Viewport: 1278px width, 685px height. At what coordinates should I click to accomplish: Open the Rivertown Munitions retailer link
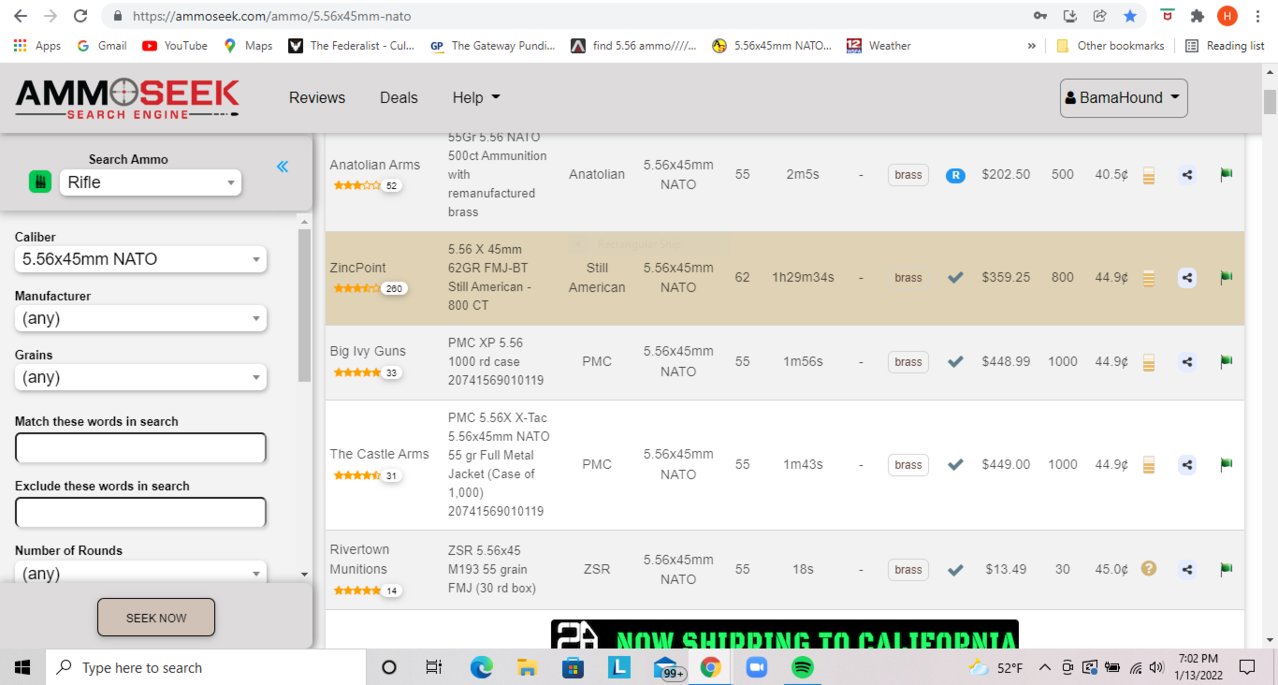(x=360, y=559)
